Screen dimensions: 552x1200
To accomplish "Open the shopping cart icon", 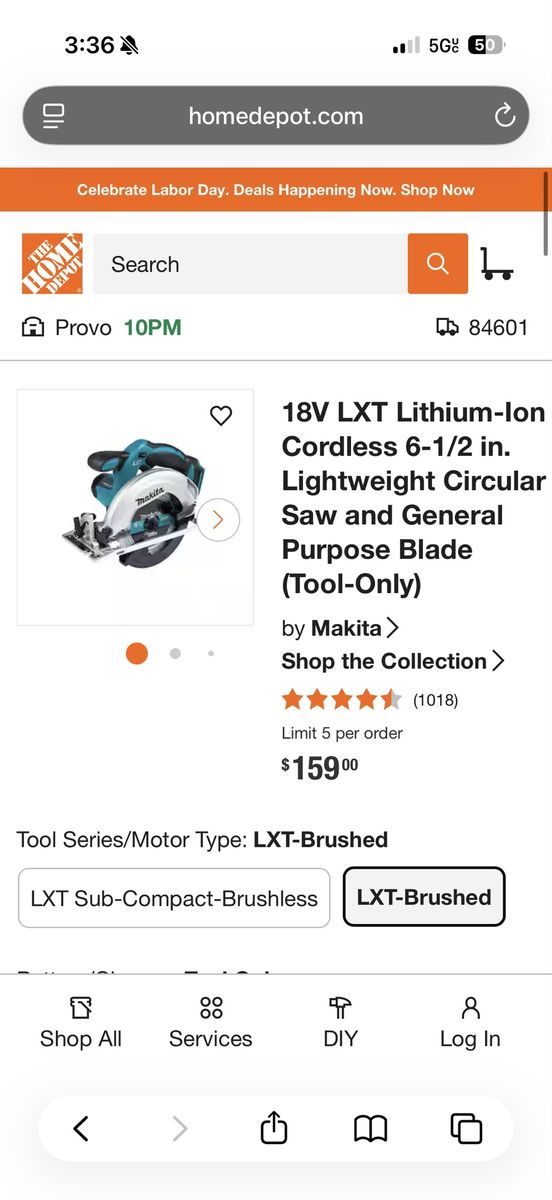I will 497,264.
